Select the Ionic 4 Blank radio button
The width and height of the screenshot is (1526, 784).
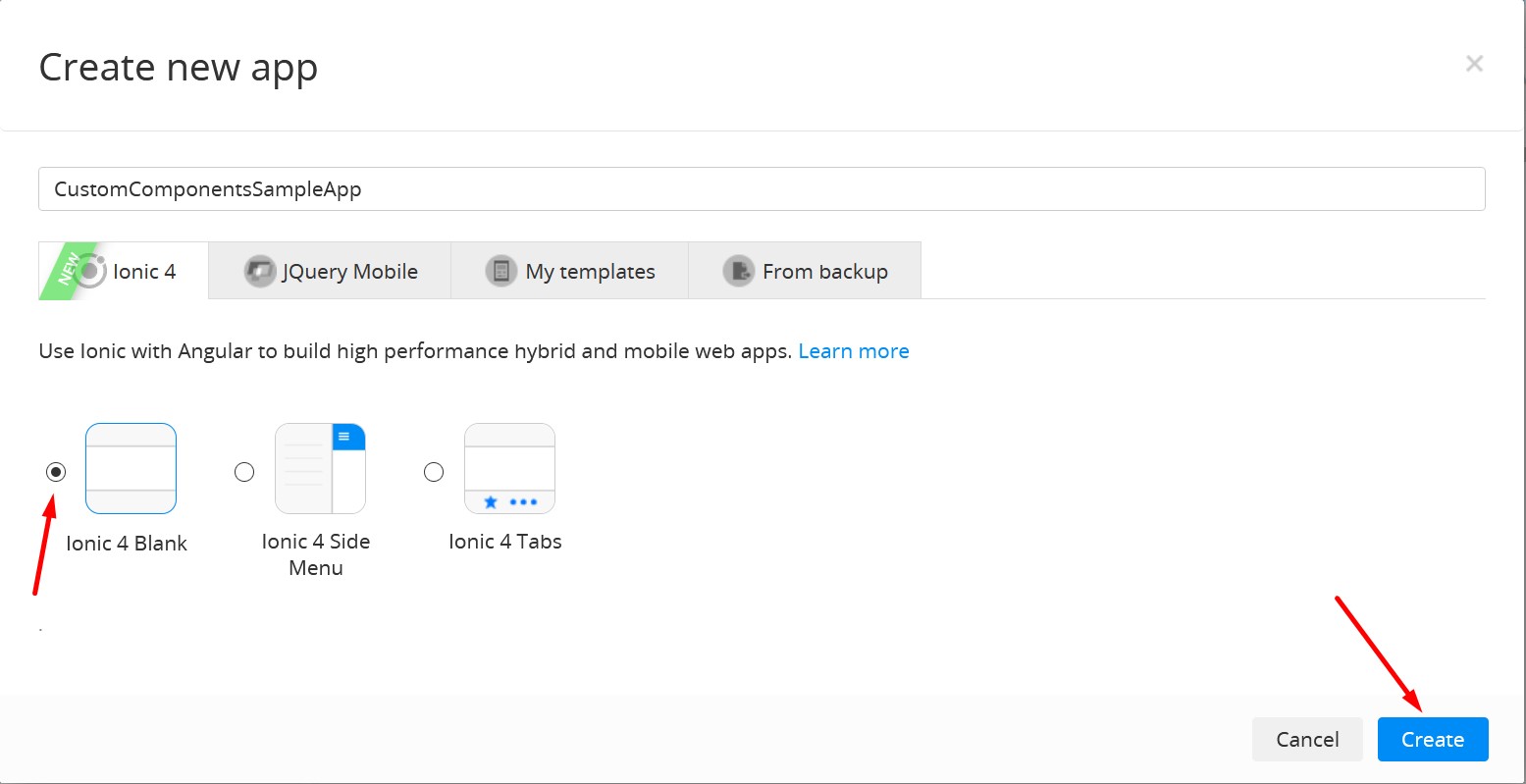tap(56, 472)
